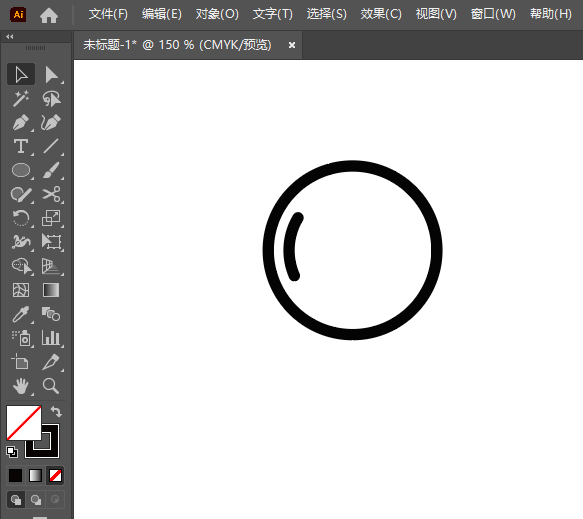Swap fill and stroke colors arrow
The width and height of the screenshot is (583, 519).
tap(56, 412)
